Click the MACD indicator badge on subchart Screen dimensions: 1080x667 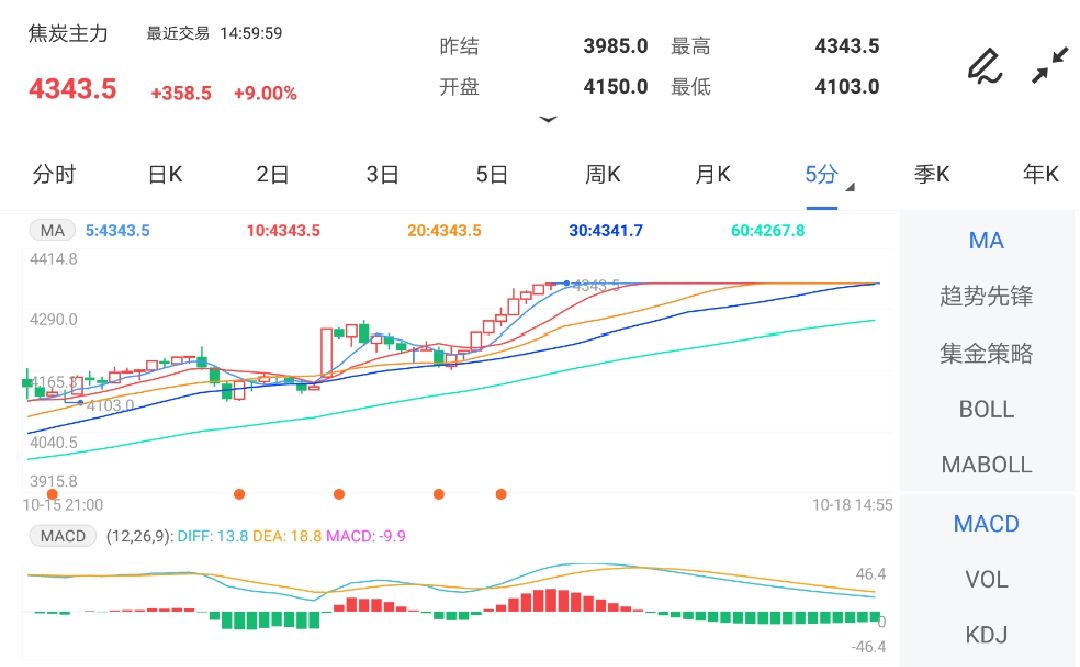tap(63, 535)
